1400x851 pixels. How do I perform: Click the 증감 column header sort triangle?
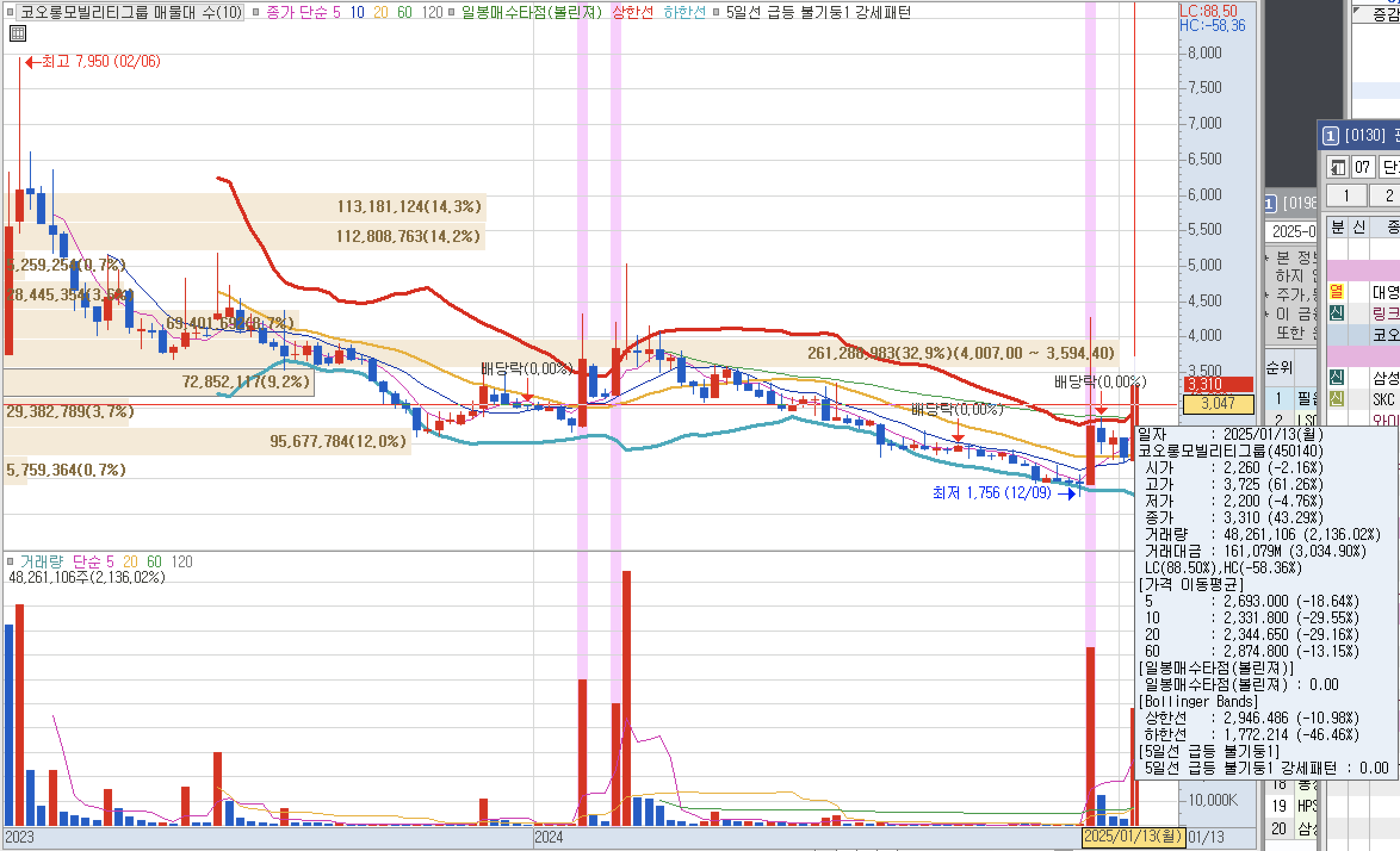pyautogui.click(x=1357, y=10)
